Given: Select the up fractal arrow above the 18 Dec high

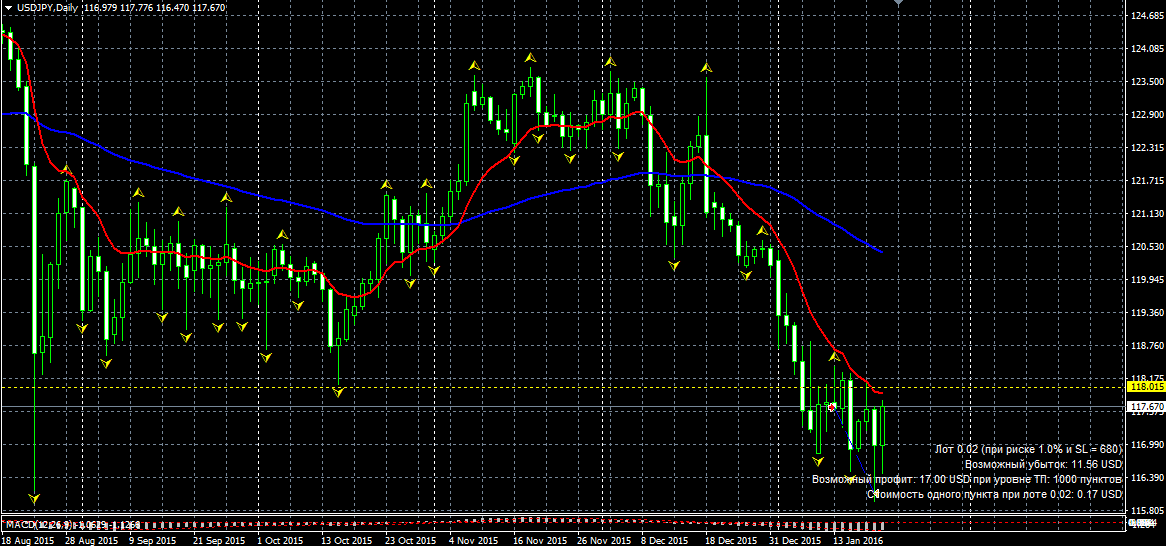Looking at the screenshot, I should [706, 68].
